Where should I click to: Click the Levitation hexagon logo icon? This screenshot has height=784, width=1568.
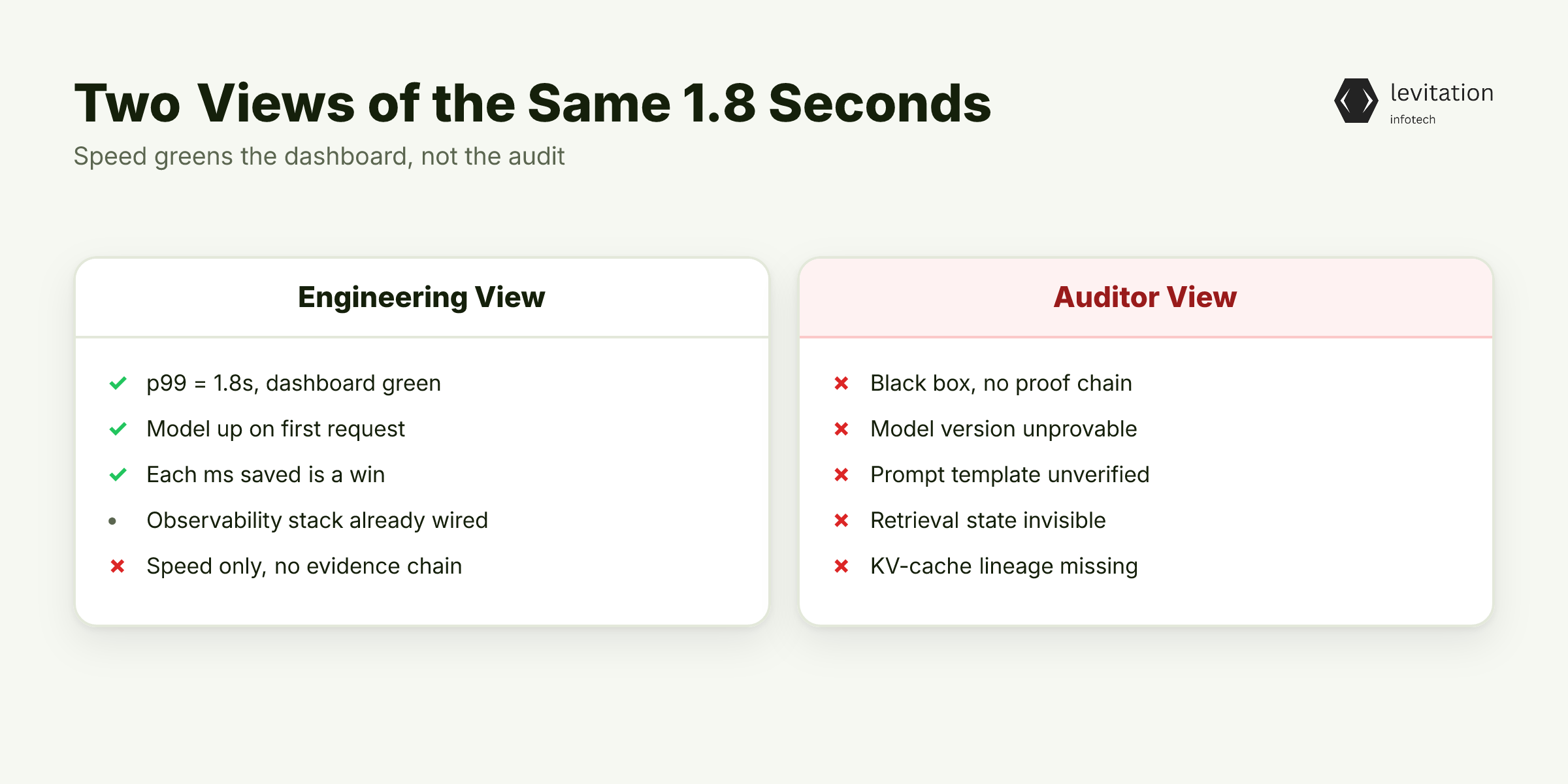[1356, 101]
